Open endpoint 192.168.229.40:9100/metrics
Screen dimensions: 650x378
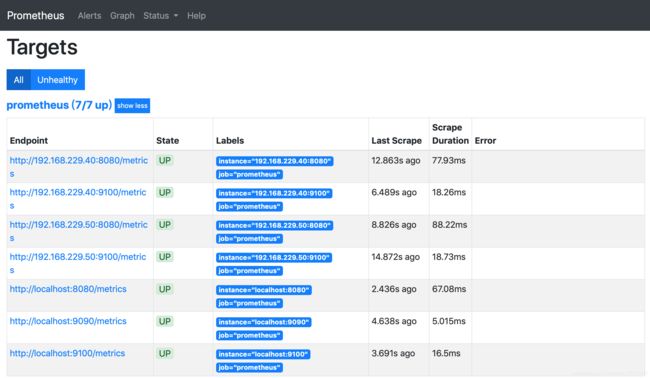pyautogui.click(x=78, y=199)
